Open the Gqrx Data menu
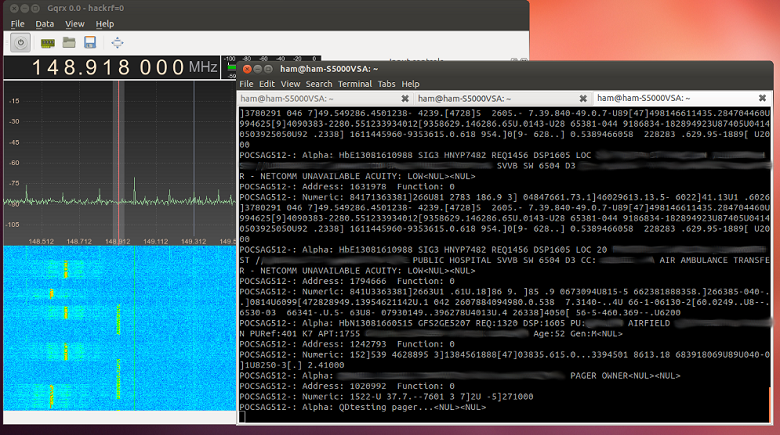This screenshot has height=435, width=780. pos(45,23)
